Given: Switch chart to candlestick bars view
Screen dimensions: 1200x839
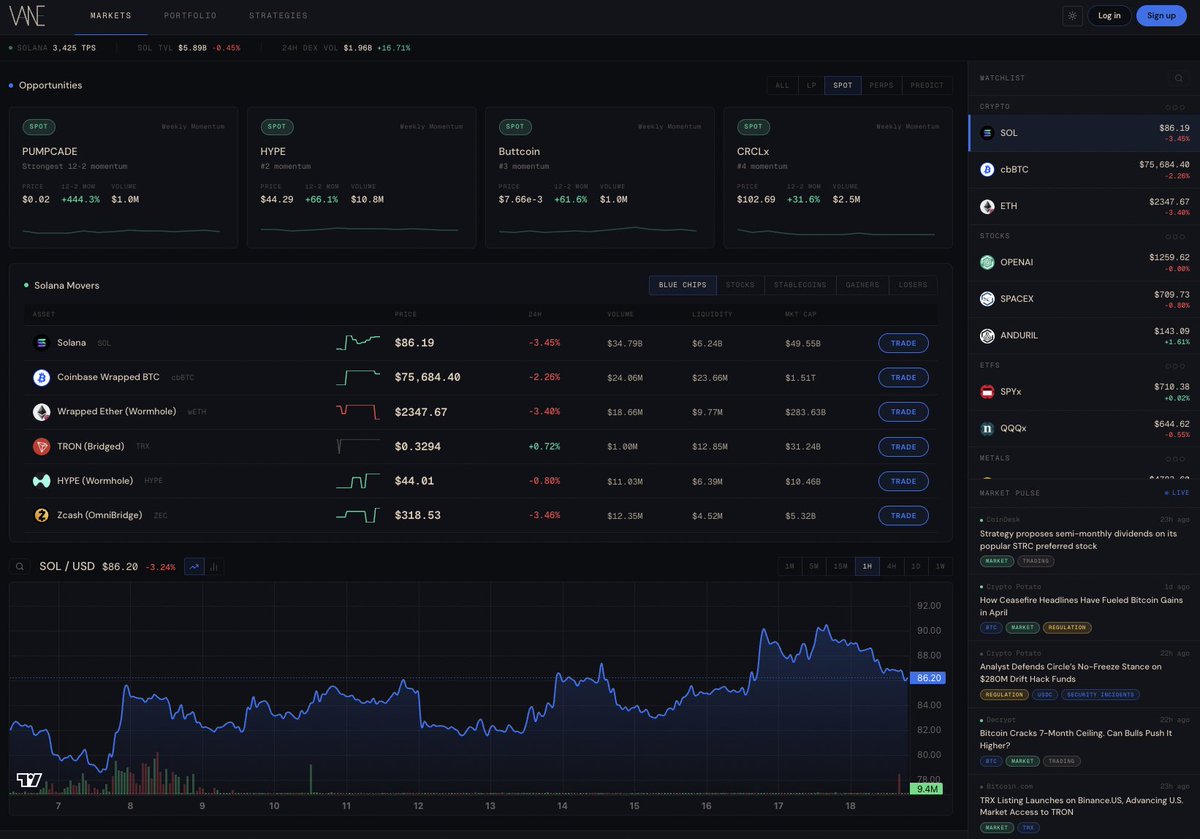Looking at the screenshot, I should point(214,567).
